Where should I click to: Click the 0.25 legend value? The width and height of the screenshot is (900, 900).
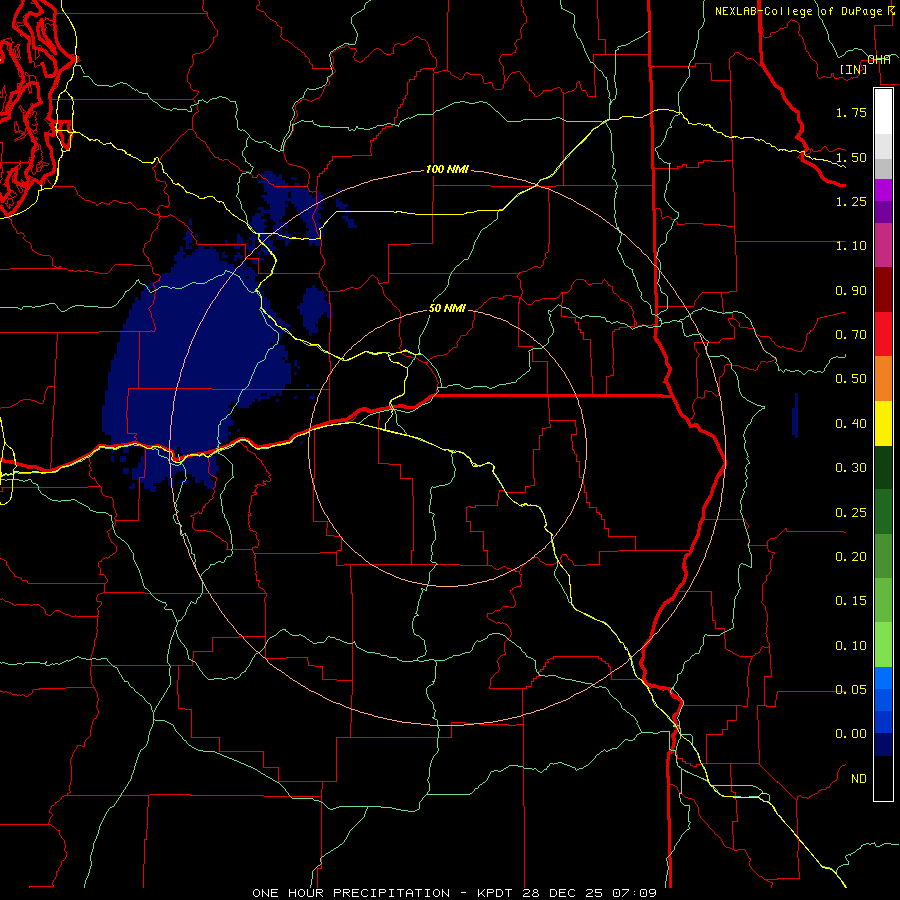tap(851, 513)
